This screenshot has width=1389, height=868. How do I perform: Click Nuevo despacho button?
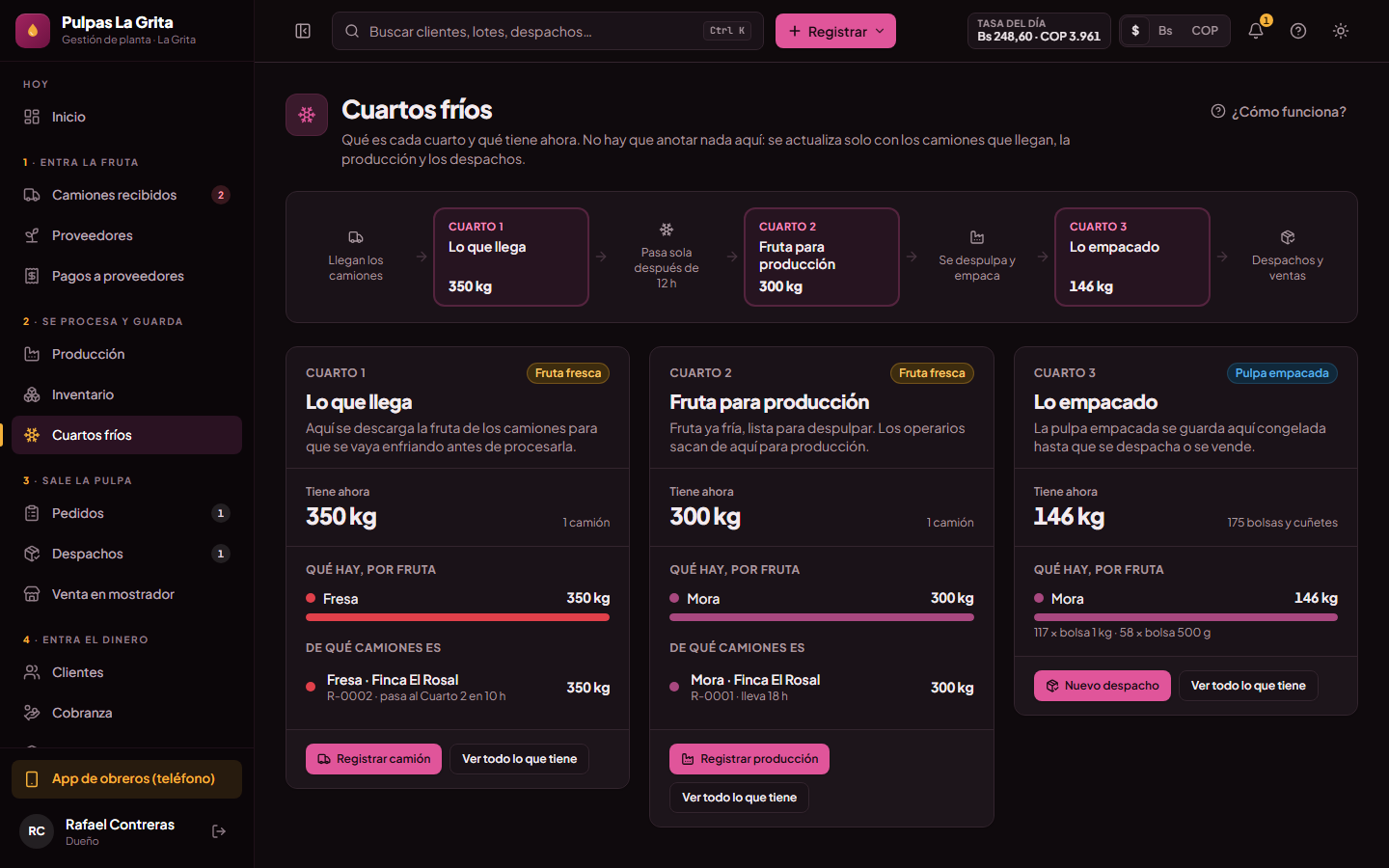click(x=1103, y=686)
